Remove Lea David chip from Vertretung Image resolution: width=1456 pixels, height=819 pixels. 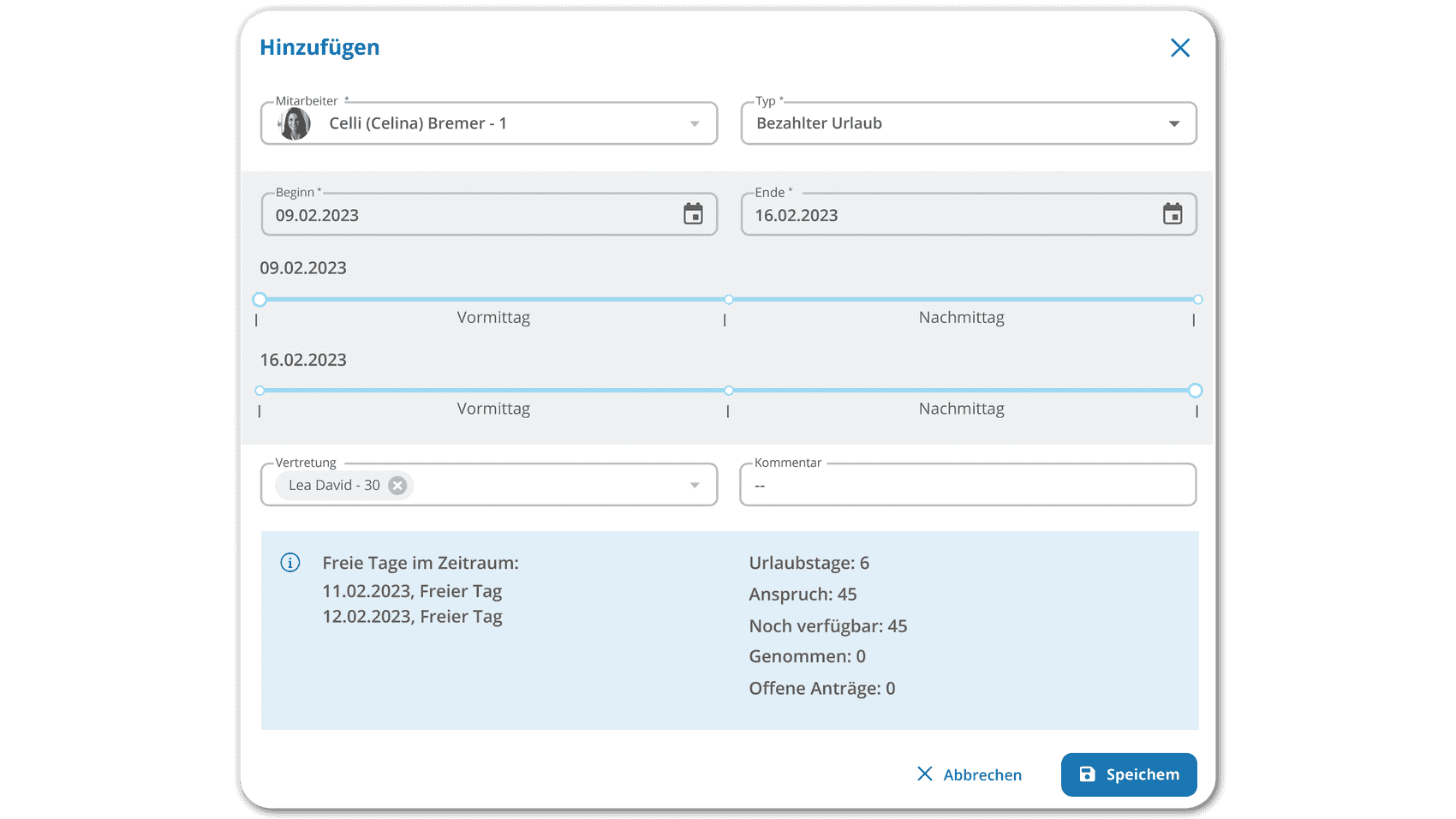[397, 486]
